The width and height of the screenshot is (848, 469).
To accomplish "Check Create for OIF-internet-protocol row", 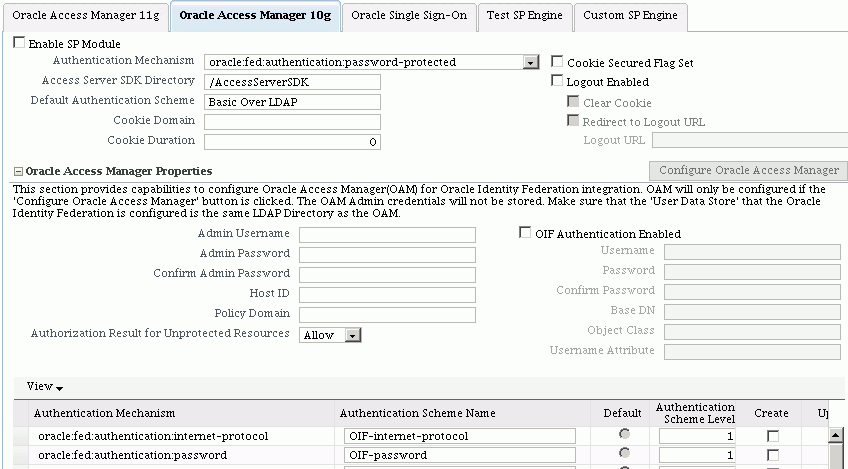I will (x=773, y=436).
